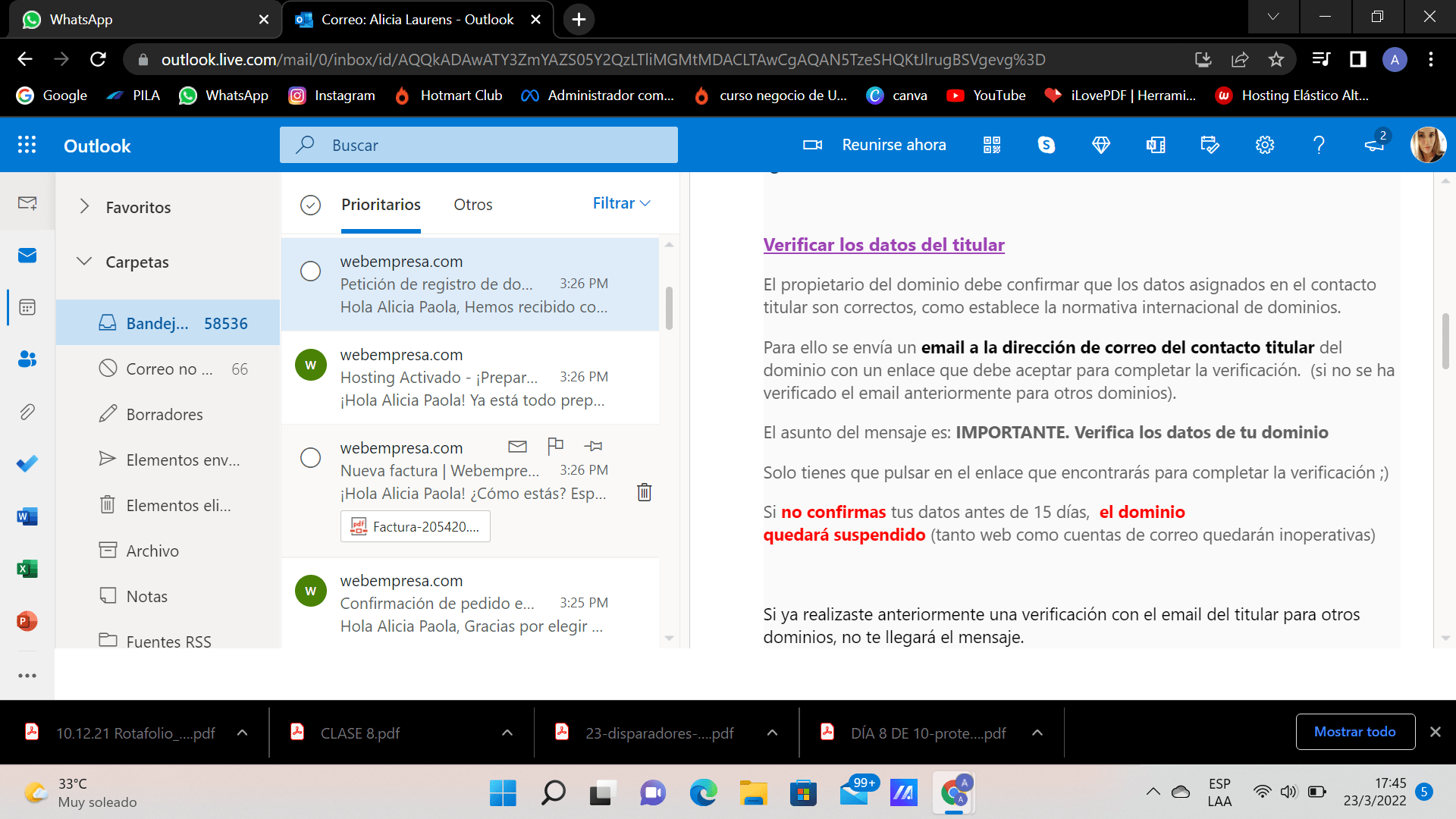Open the help question mark
This screenshot has height=819, width=1456.
[x=1319, y=145]
